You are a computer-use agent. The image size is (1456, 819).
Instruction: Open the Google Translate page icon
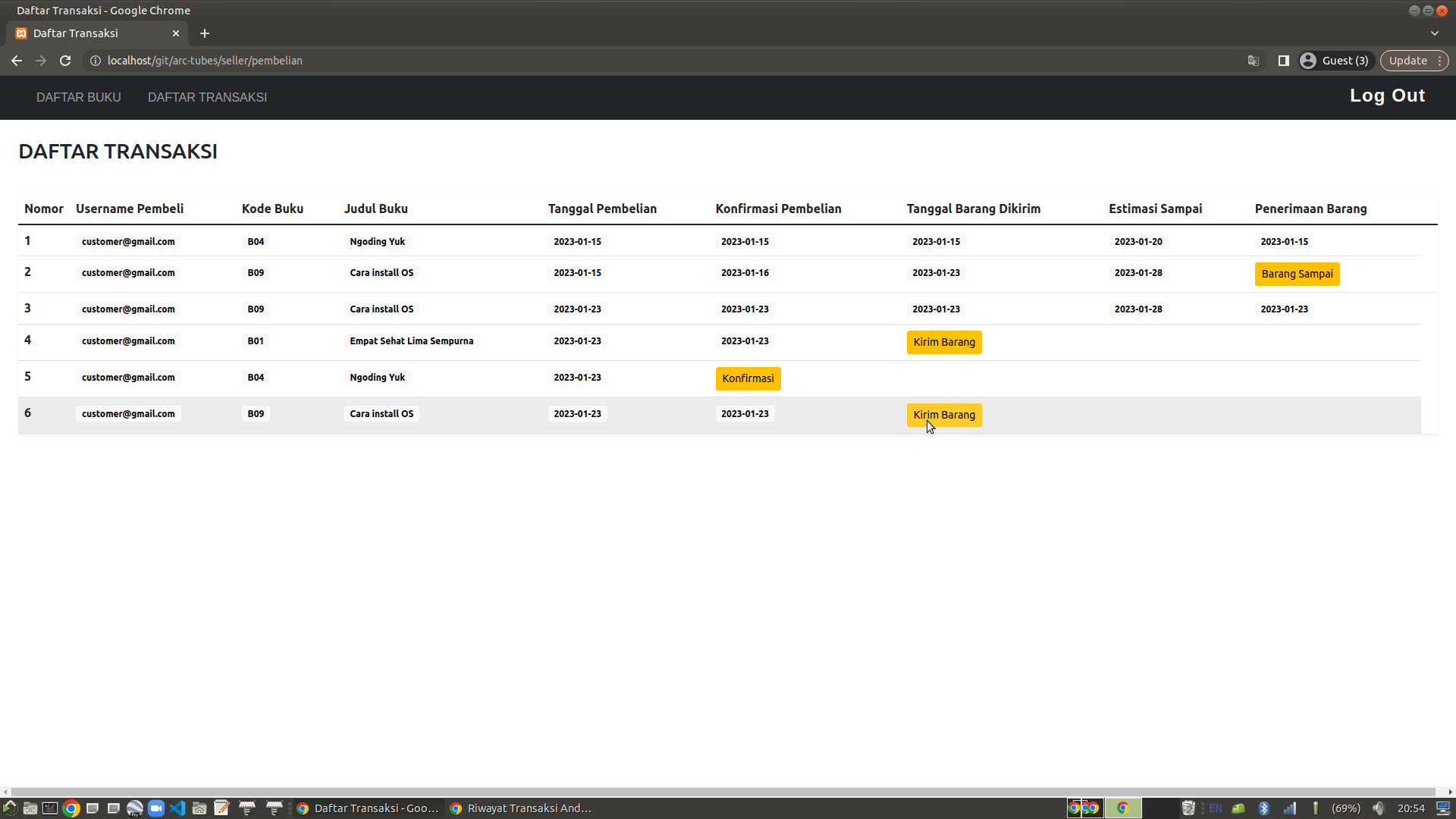pyautogui.click(x=1254, y=61)
